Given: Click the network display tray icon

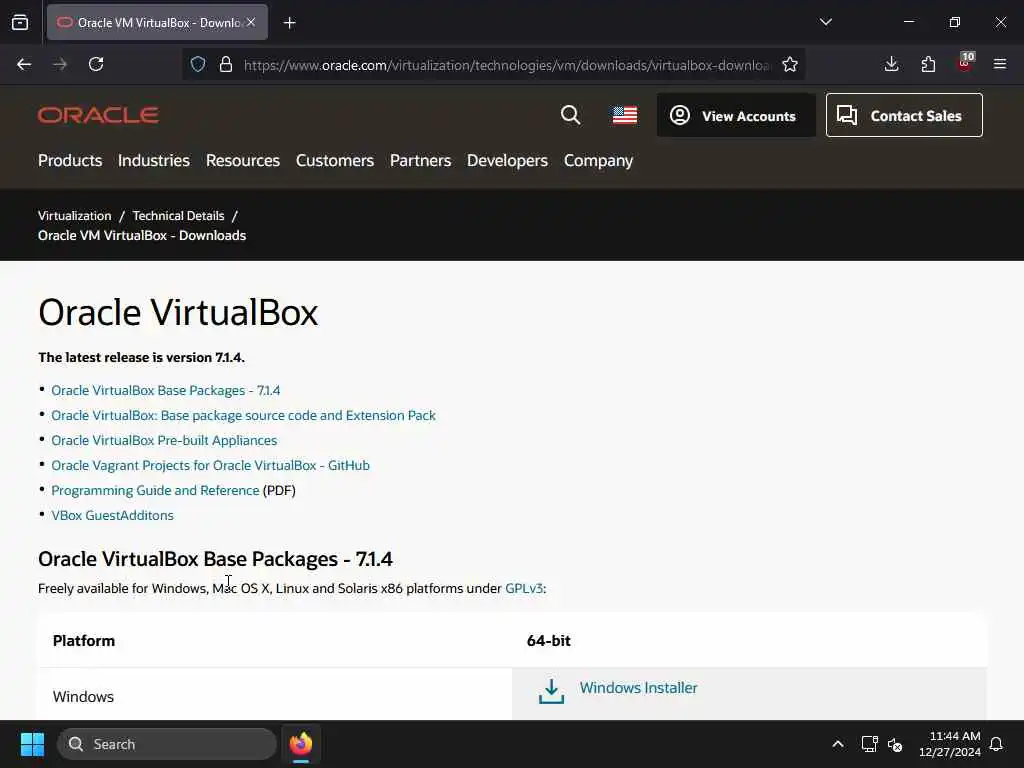Looking at the screenshot, I should (x=869, y=744).
